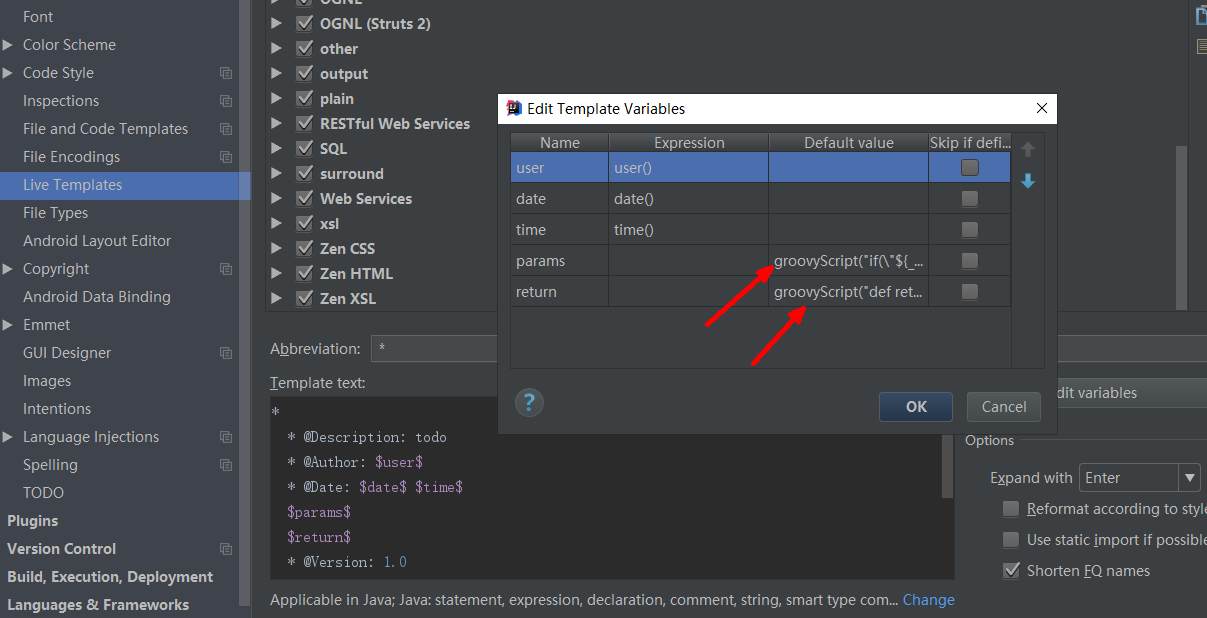Expand the RESTful Web Services group
Viewport: 1207px width, 618px height.
(x=277, y=123)
